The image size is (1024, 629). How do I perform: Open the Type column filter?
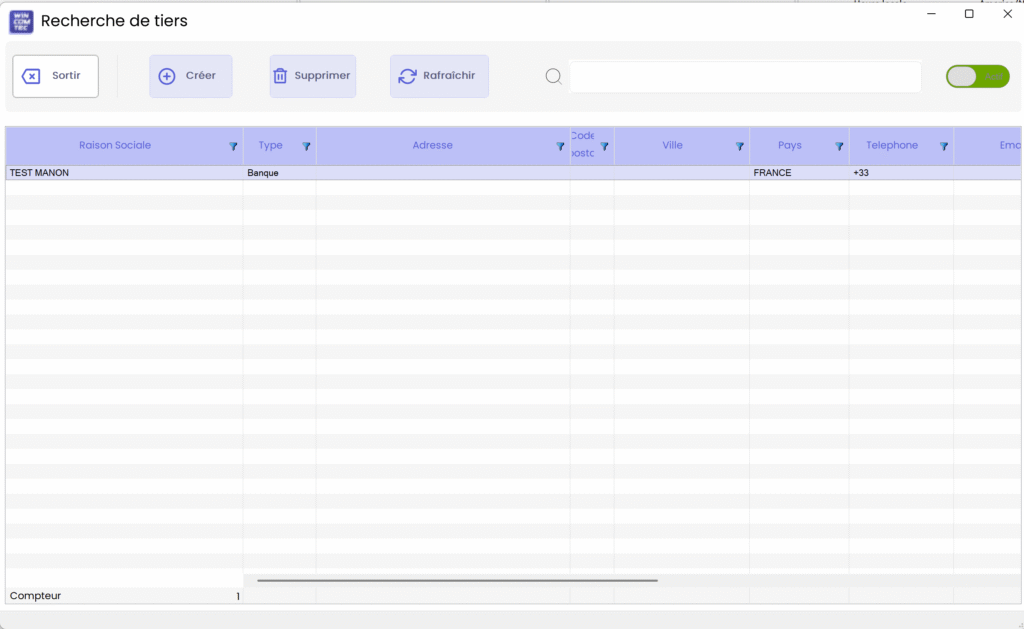pyautogui.click(x=306, y=147)
